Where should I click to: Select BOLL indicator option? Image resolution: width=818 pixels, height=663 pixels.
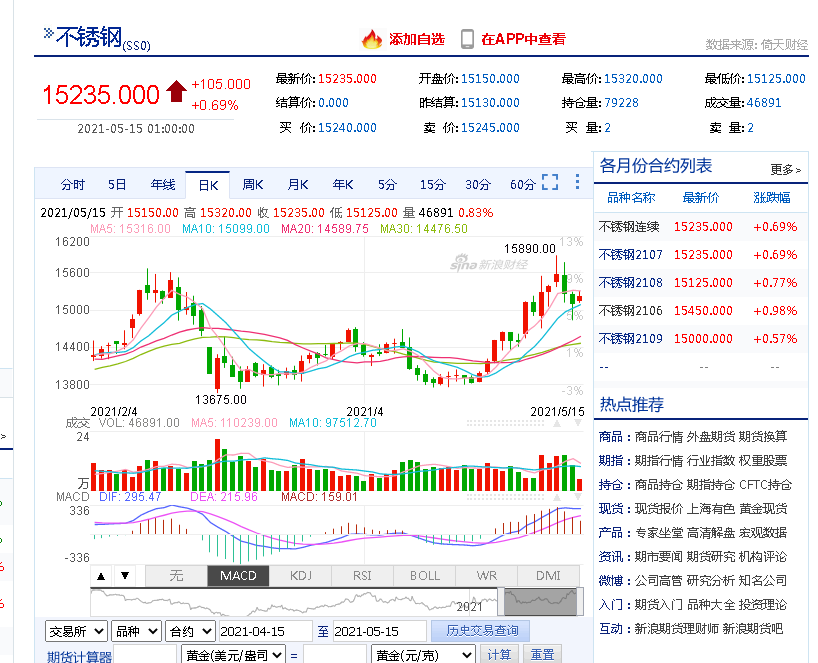[x=425, y=576]
